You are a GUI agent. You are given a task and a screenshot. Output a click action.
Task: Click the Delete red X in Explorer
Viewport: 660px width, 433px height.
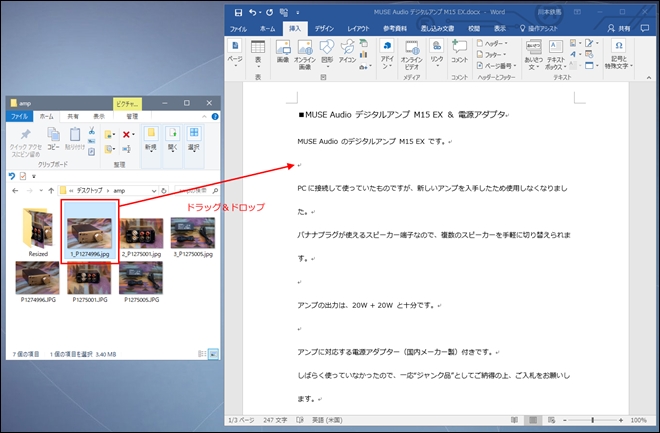(126, 133)
